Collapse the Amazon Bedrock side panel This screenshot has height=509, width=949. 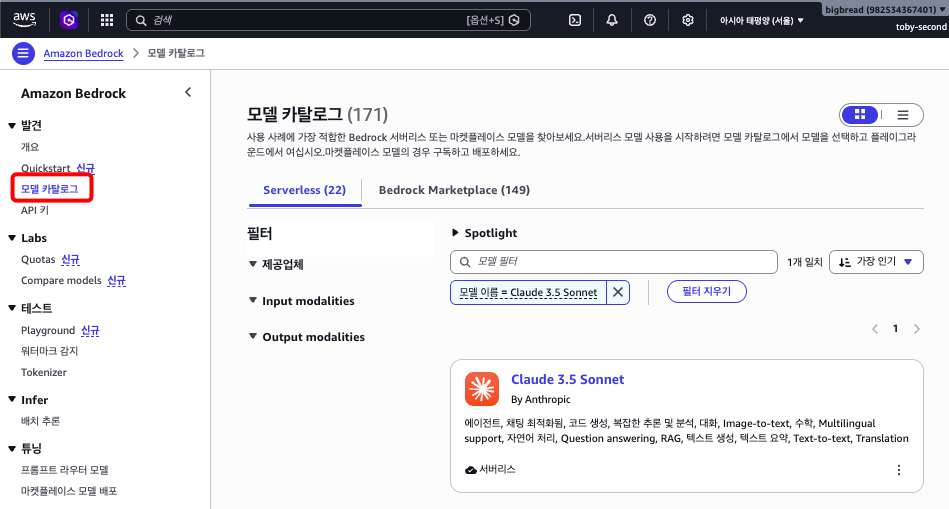[188, 92]
